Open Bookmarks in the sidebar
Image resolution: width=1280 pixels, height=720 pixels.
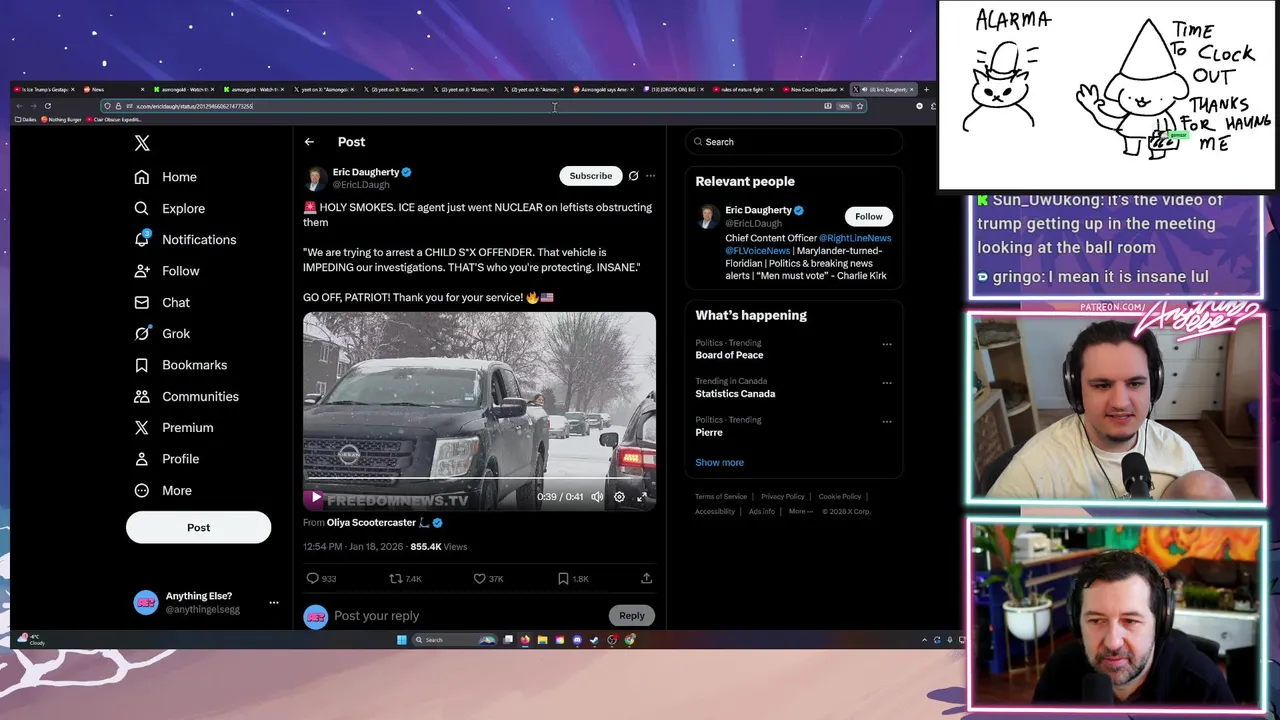pyautogui.click(x=181, y=365)
